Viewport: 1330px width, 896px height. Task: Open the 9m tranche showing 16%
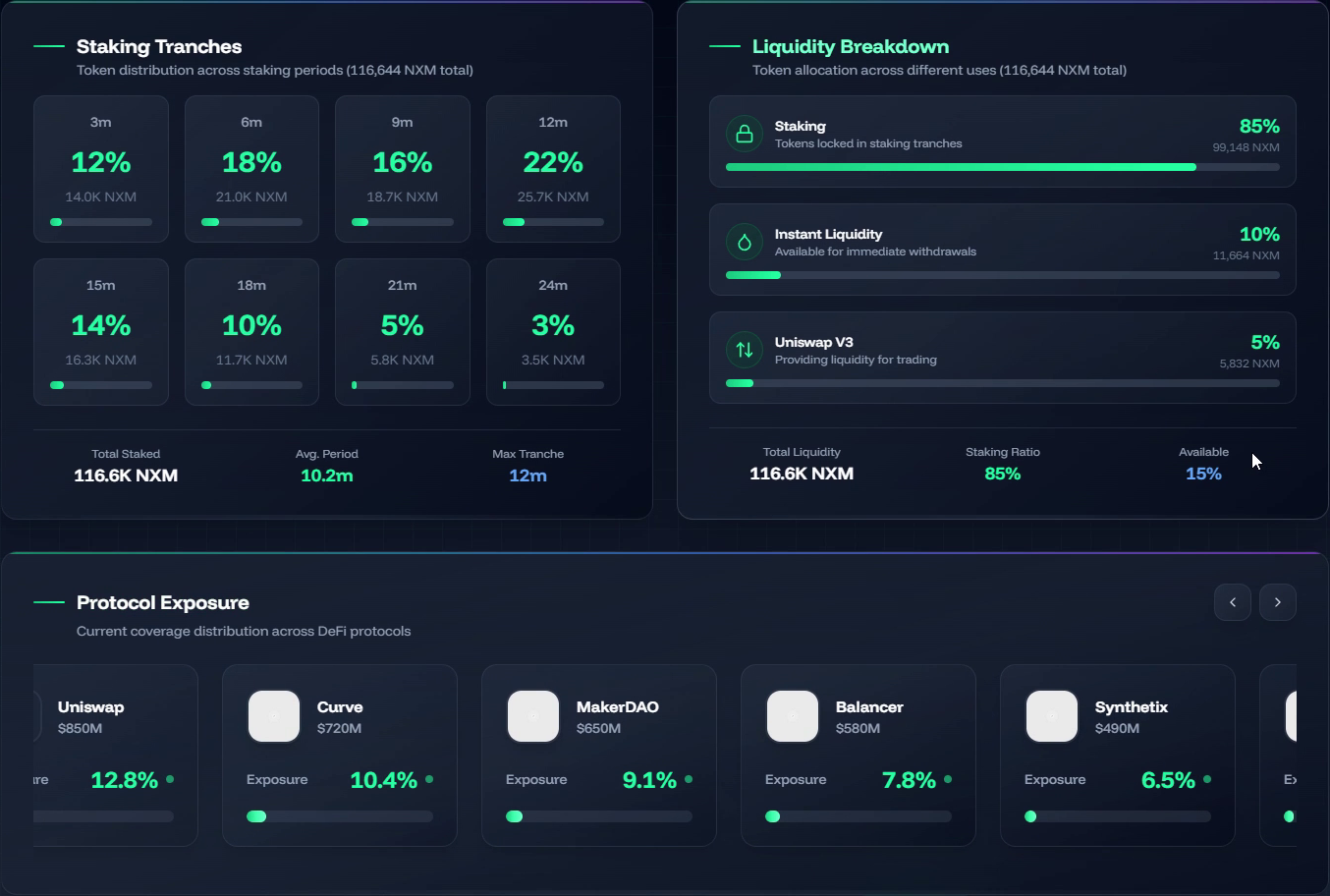click(x=403, y=169)
